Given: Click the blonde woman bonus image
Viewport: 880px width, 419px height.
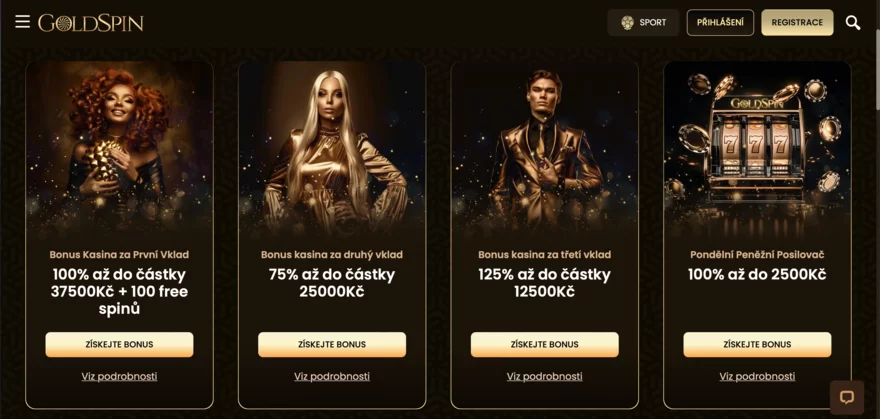Looking at the screenshot, I should [x=332, y=149].
